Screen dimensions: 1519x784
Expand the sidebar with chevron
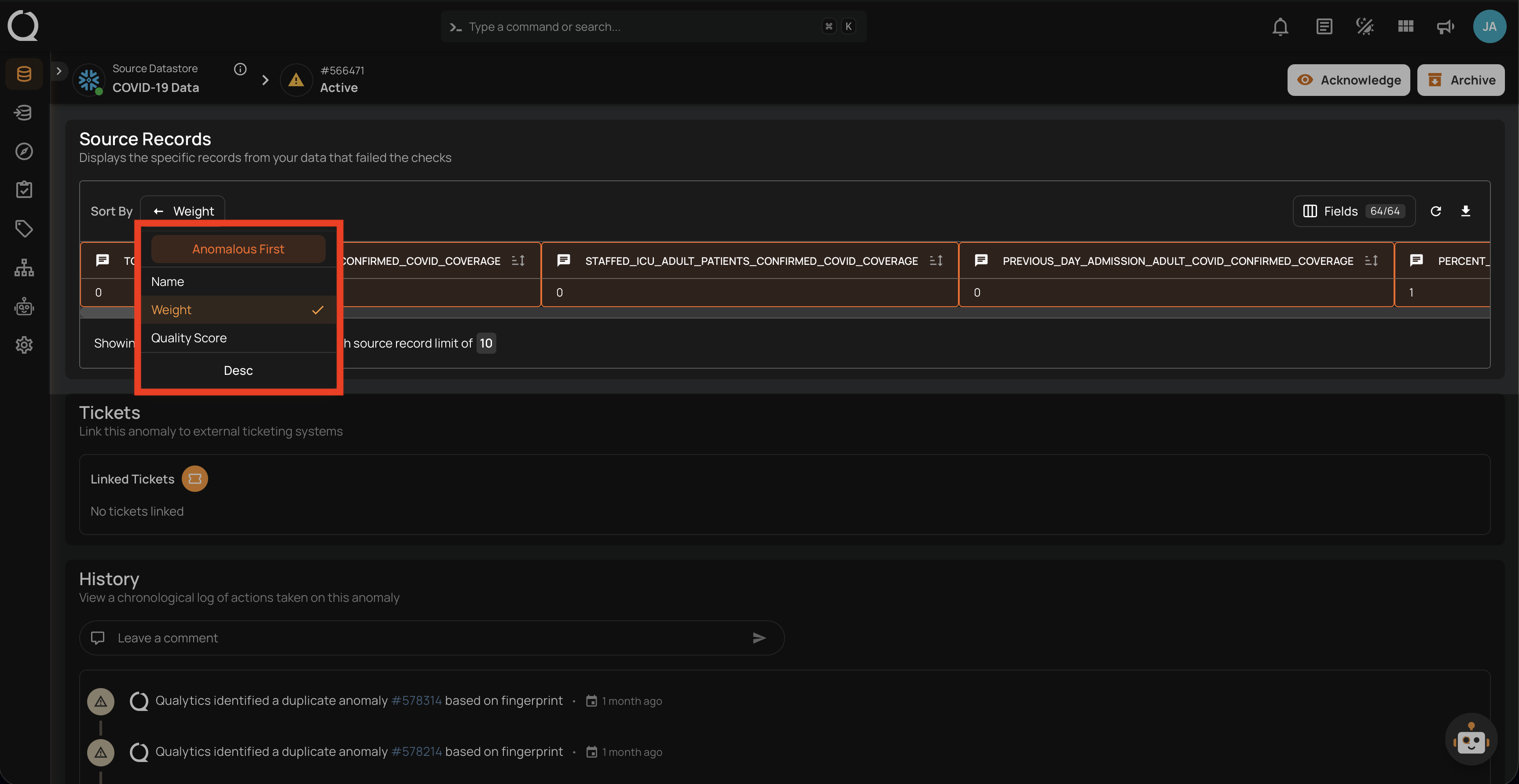coord(59,71)
